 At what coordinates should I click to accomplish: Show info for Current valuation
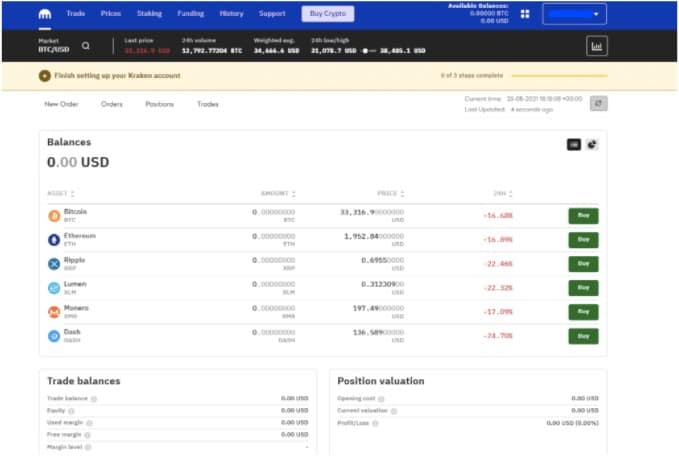coord(394,411)
